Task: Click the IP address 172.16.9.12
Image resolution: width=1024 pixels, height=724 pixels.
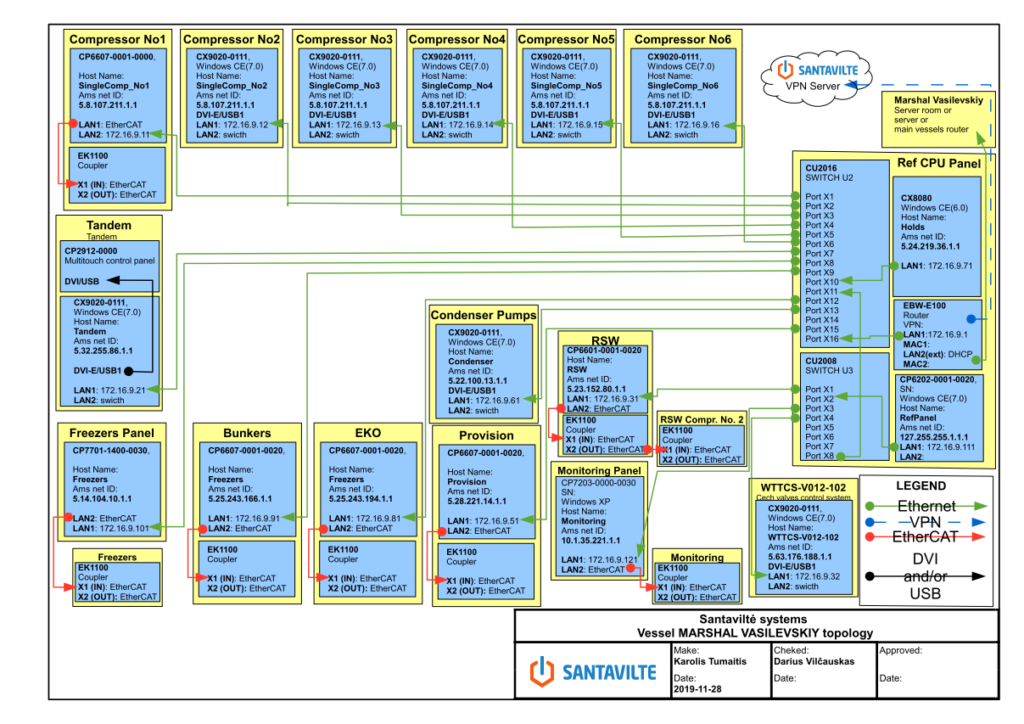Action: pyautogui.click(x=246, y=125)
